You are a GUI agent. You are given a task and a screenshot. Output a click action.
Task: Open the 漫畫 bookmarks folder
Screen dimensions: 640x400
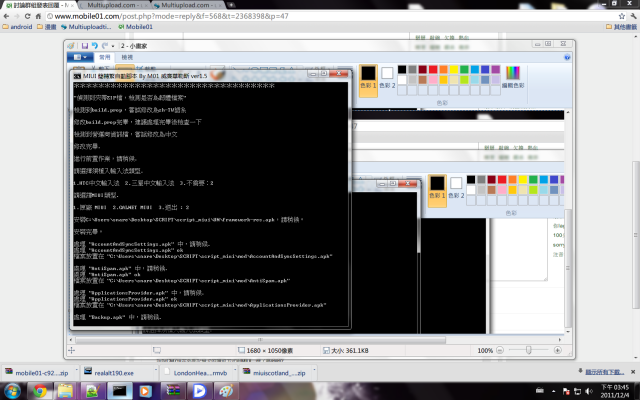pyautogui.click(x=47, y=27)
